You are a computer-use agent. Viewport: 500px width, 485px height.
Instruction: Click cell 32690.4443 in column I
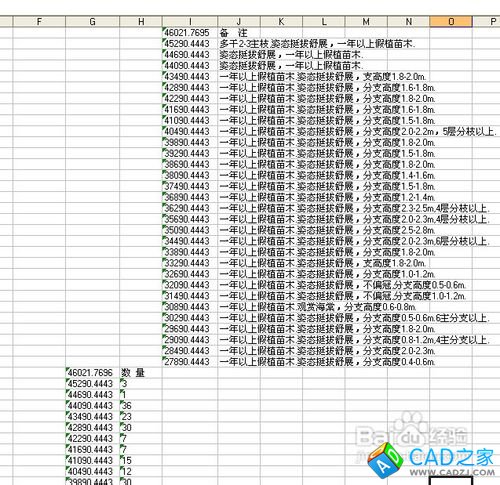(x=190, y=274)
